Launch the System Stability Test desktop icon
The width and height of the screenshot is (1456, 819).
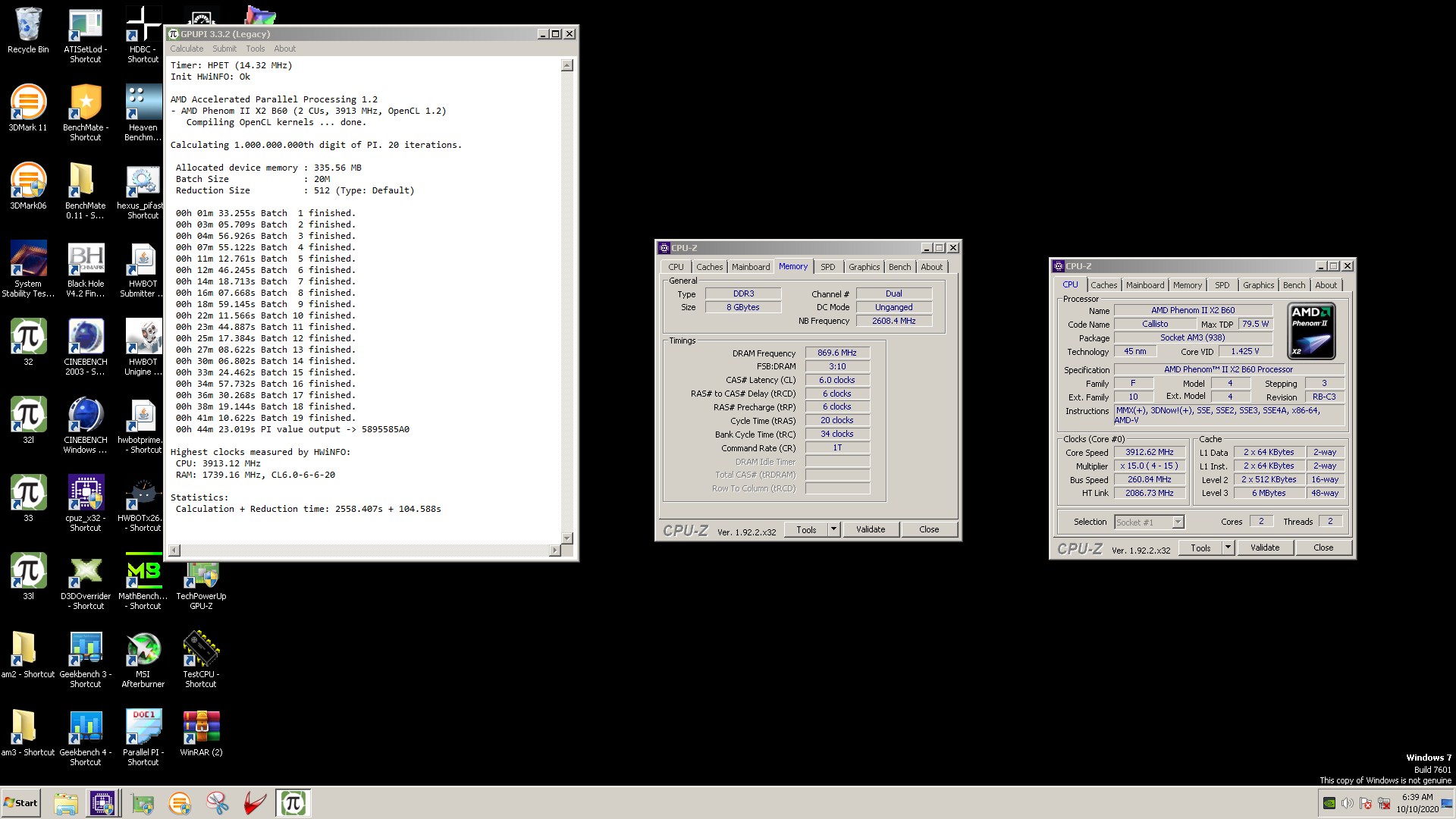pos(28,269)
